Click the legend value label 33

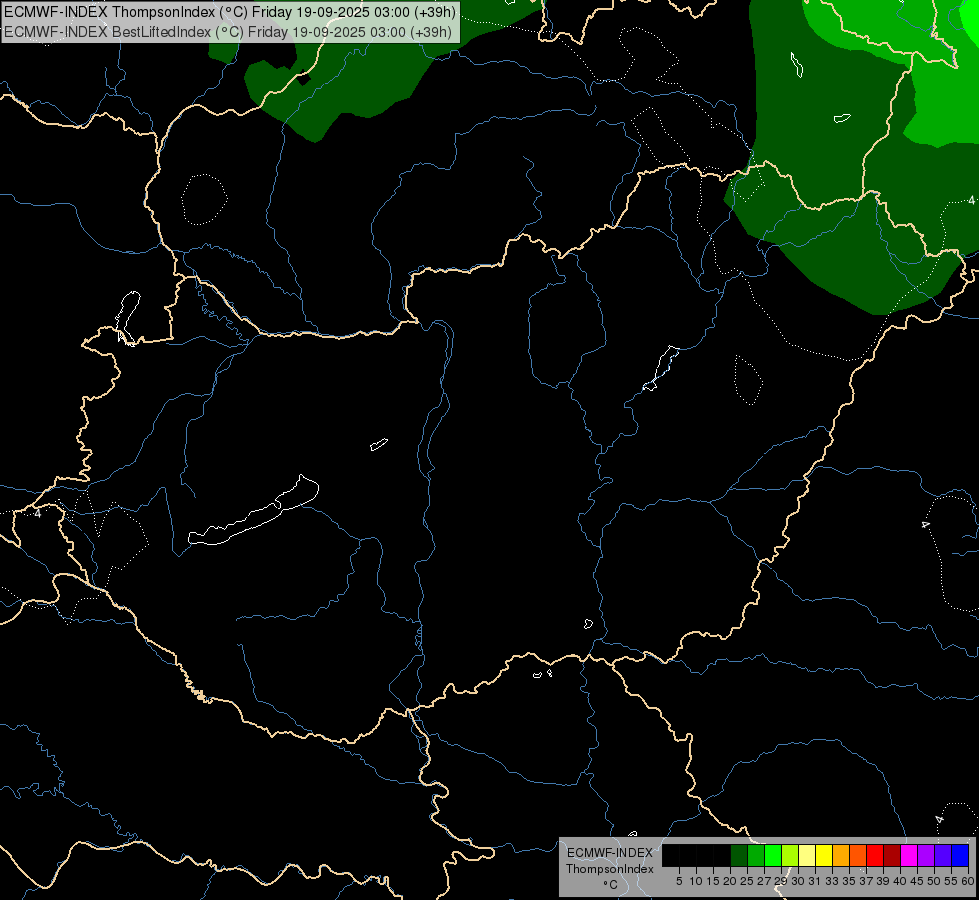(832, 881)
